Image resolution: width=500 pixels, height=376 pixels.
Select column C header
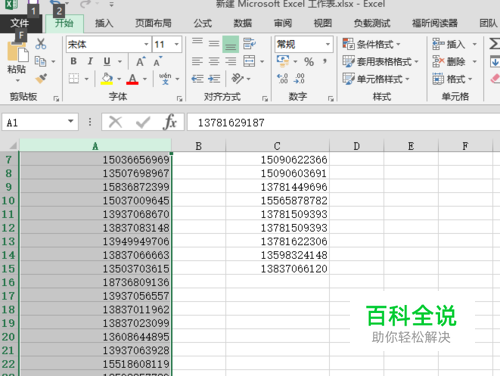(x=277, y=146)
